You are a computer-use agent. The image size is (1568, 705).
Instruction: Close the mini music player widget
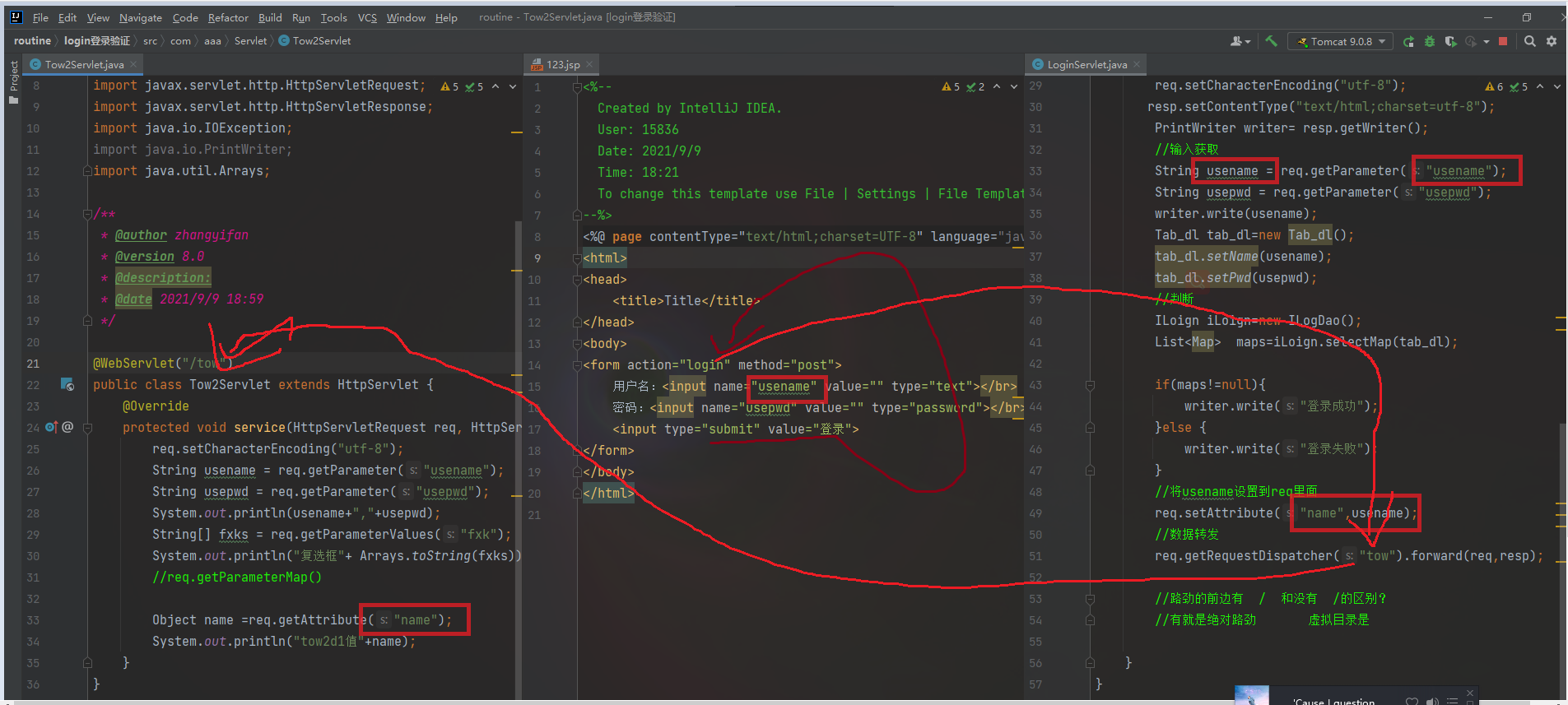point(1470,693)
